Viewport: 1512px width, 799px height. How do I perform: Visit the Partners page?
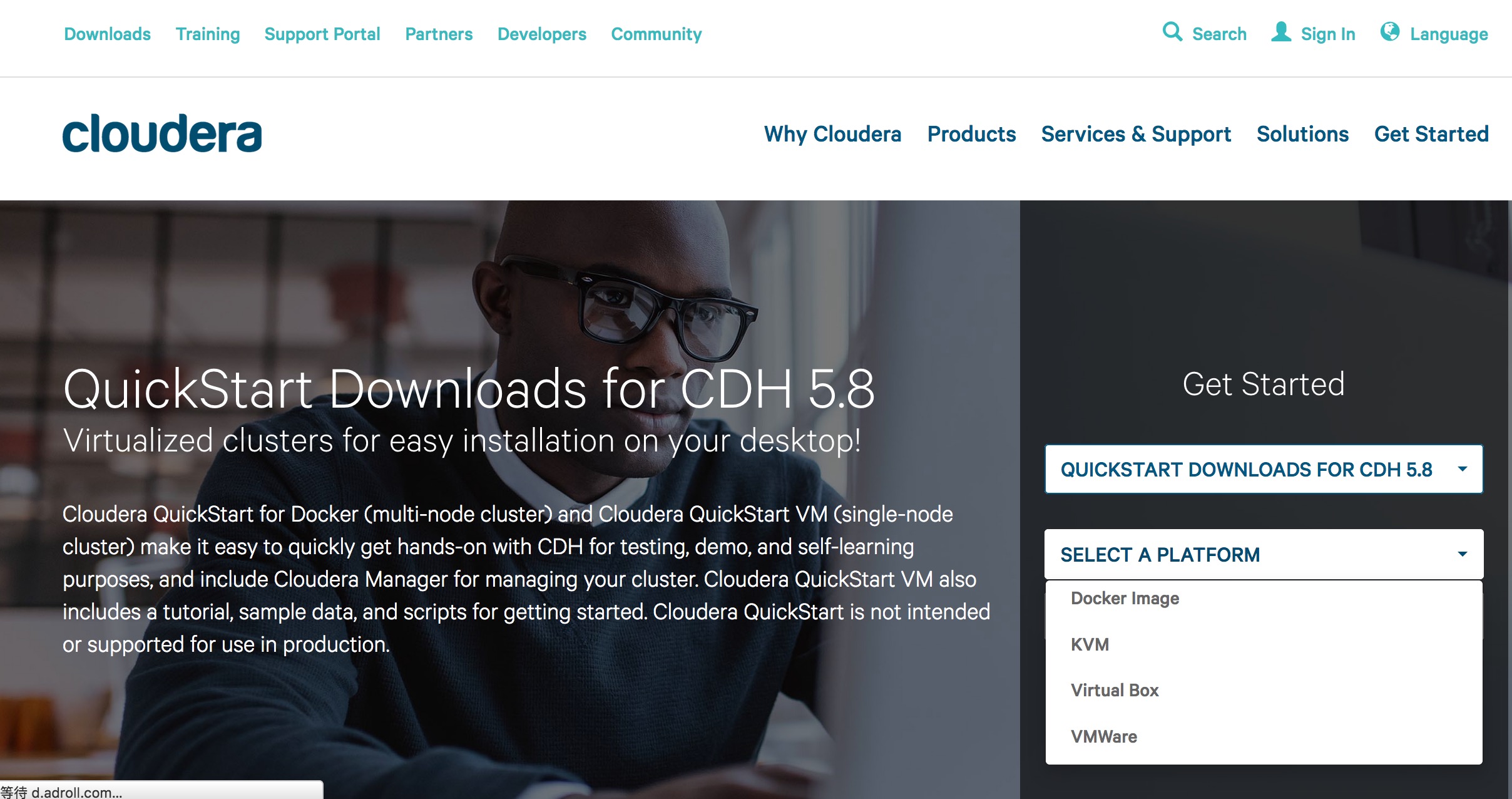pyautogui.click(x=439, y=34)
